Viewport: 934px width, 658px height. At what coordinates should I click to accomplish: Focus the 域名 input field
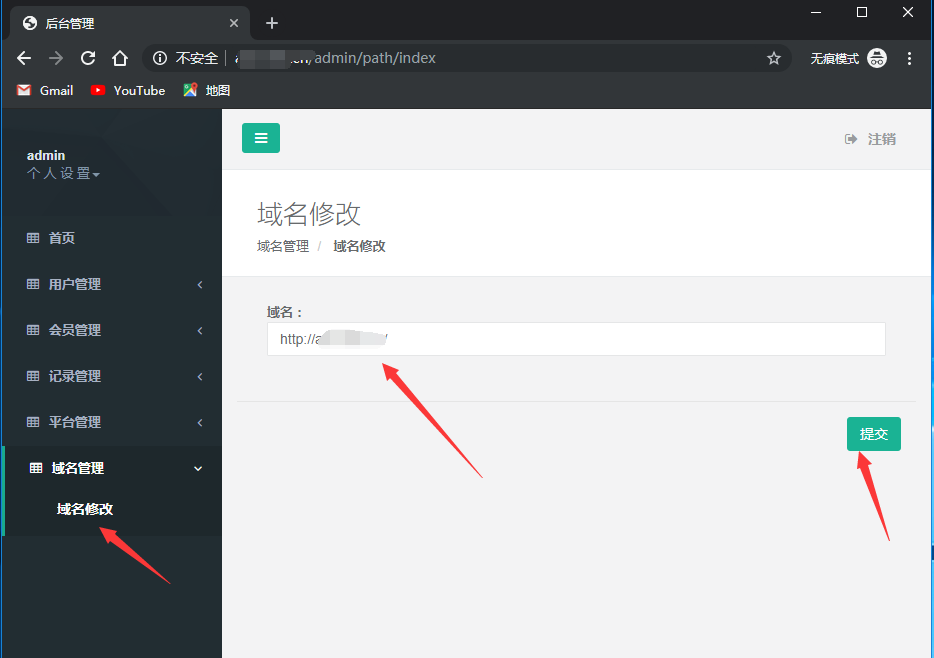[x=576, y=339]
